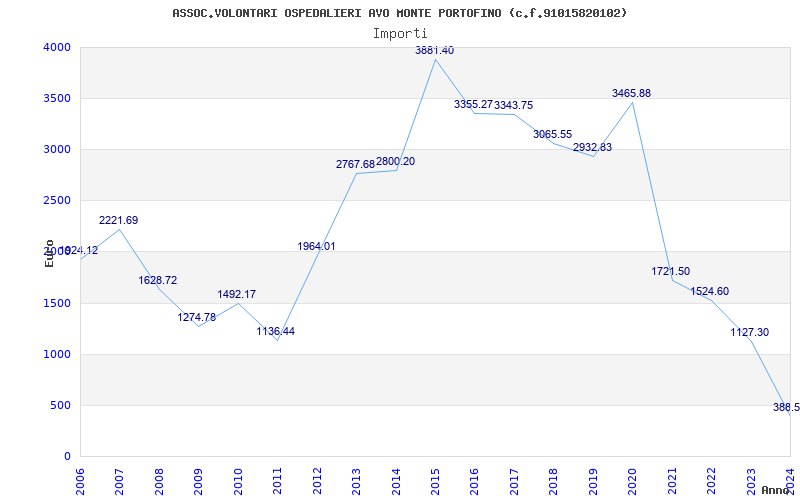The image size is (800, 500).
Task: Click the 388.5 data label for 2024
Action: coord(786,407)
